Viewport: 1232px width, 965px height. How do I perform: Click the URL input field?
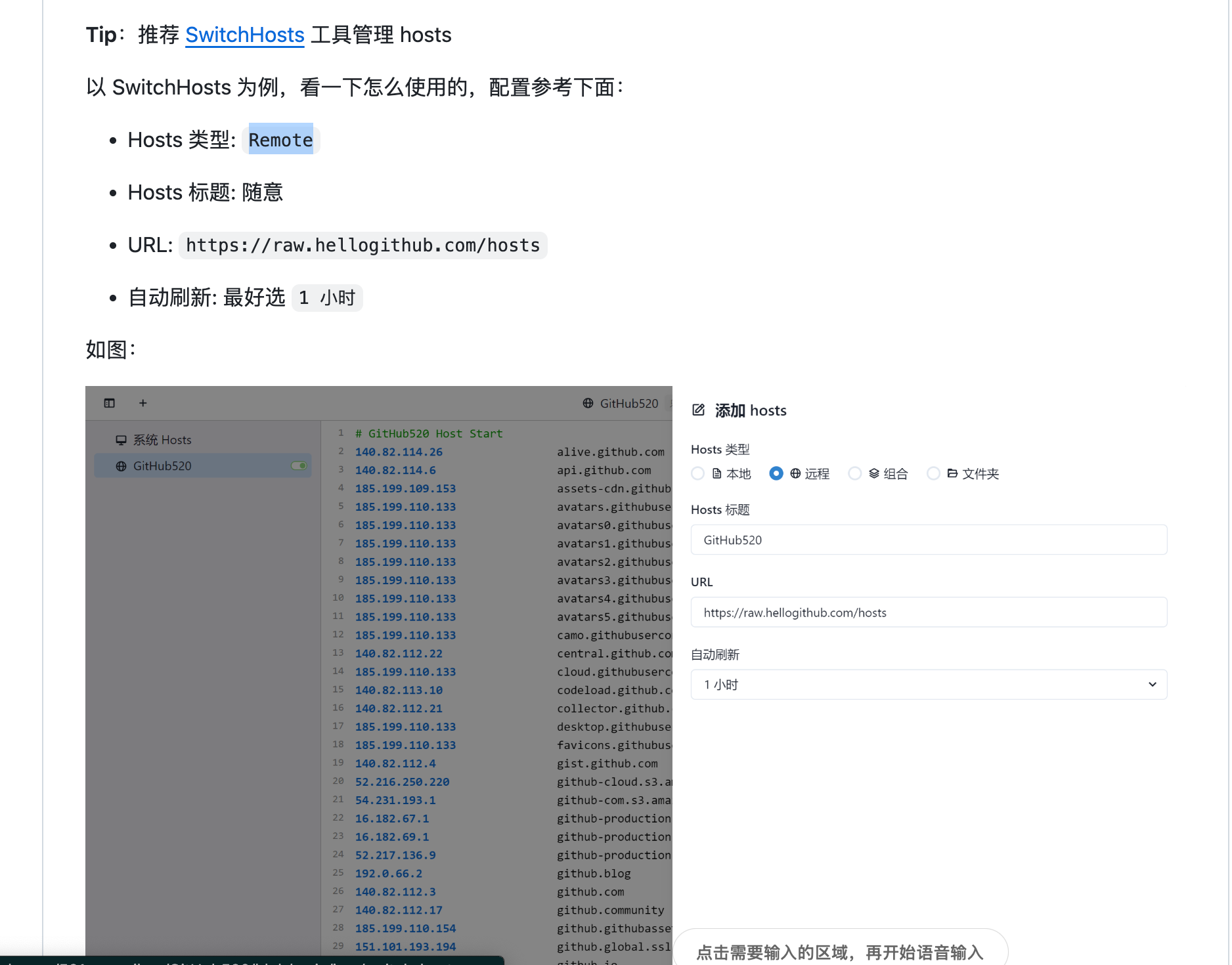929,612
